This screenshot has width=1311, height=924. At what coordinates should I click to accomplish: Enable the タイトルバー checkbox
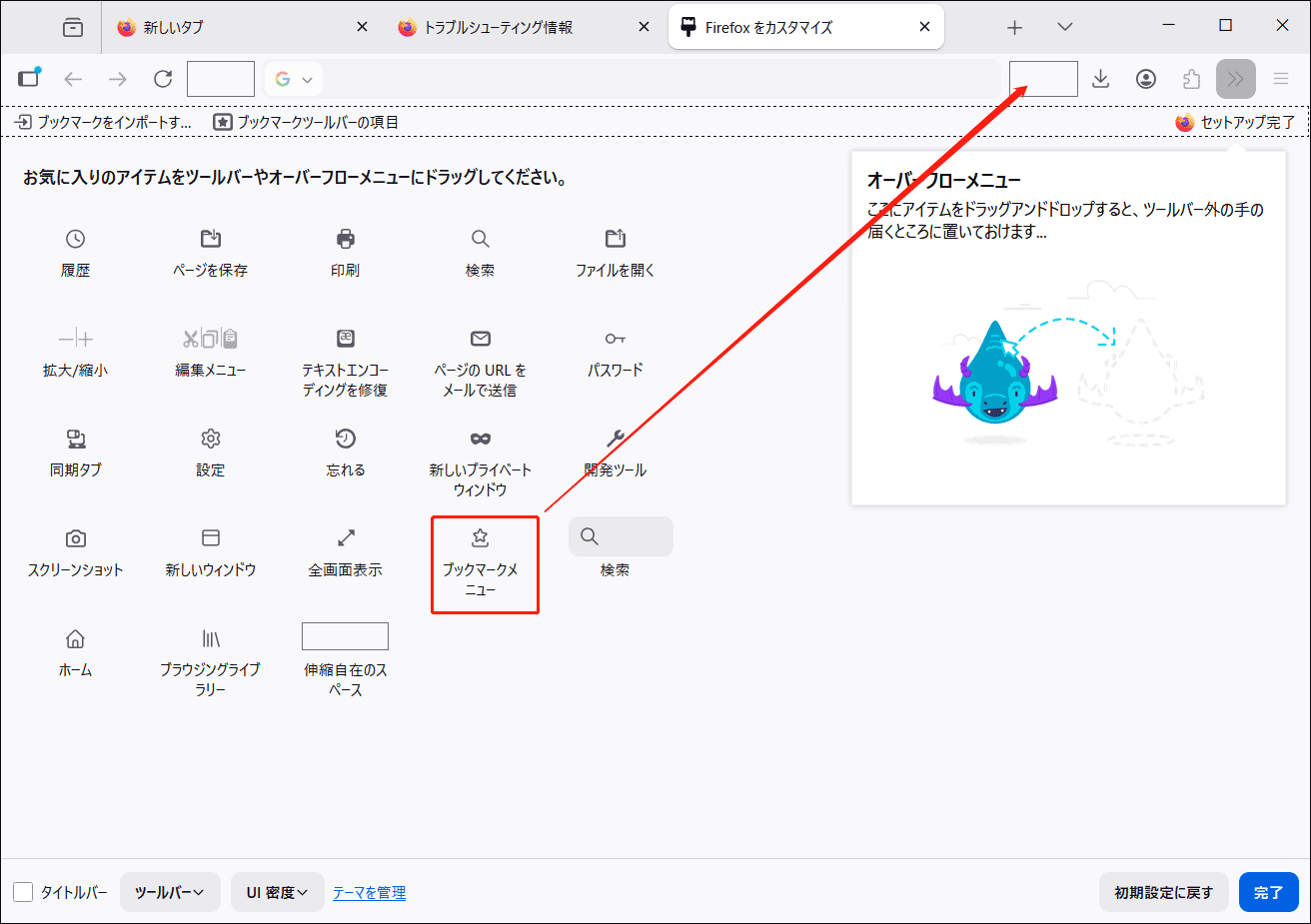click(x=22, y=892)
